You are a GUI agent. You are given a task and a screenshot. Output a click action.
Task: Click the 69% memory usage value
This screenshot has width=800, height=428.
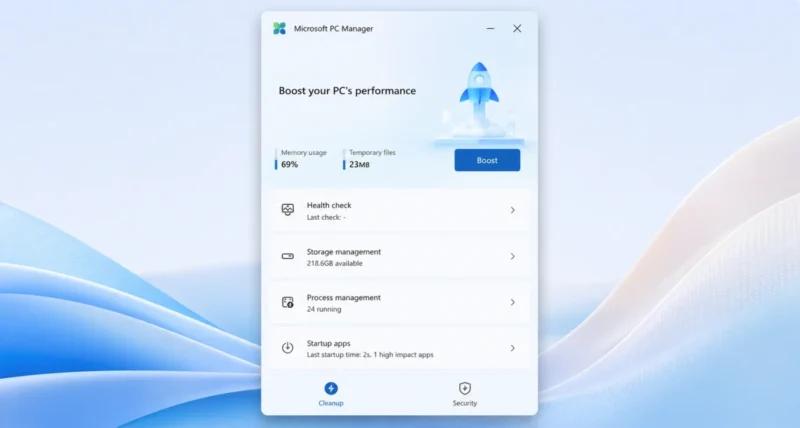coord(289,164)
